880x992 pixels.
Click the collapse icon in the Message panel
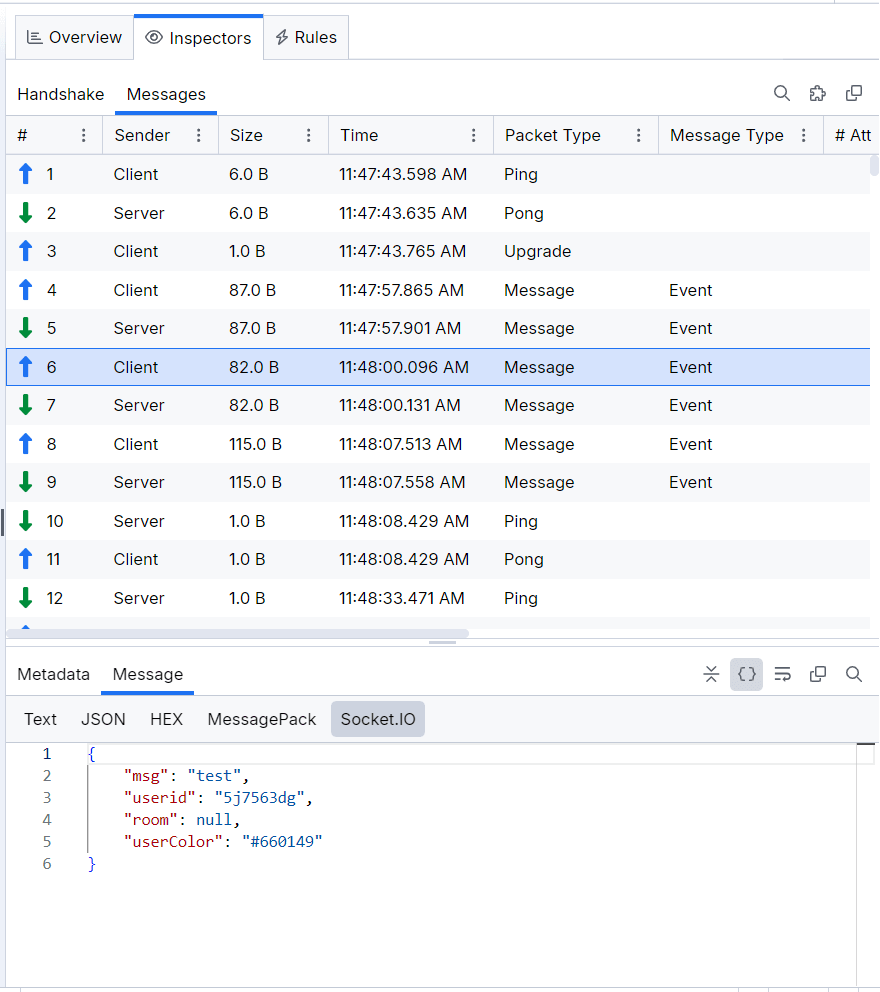[x=711, y=674]
